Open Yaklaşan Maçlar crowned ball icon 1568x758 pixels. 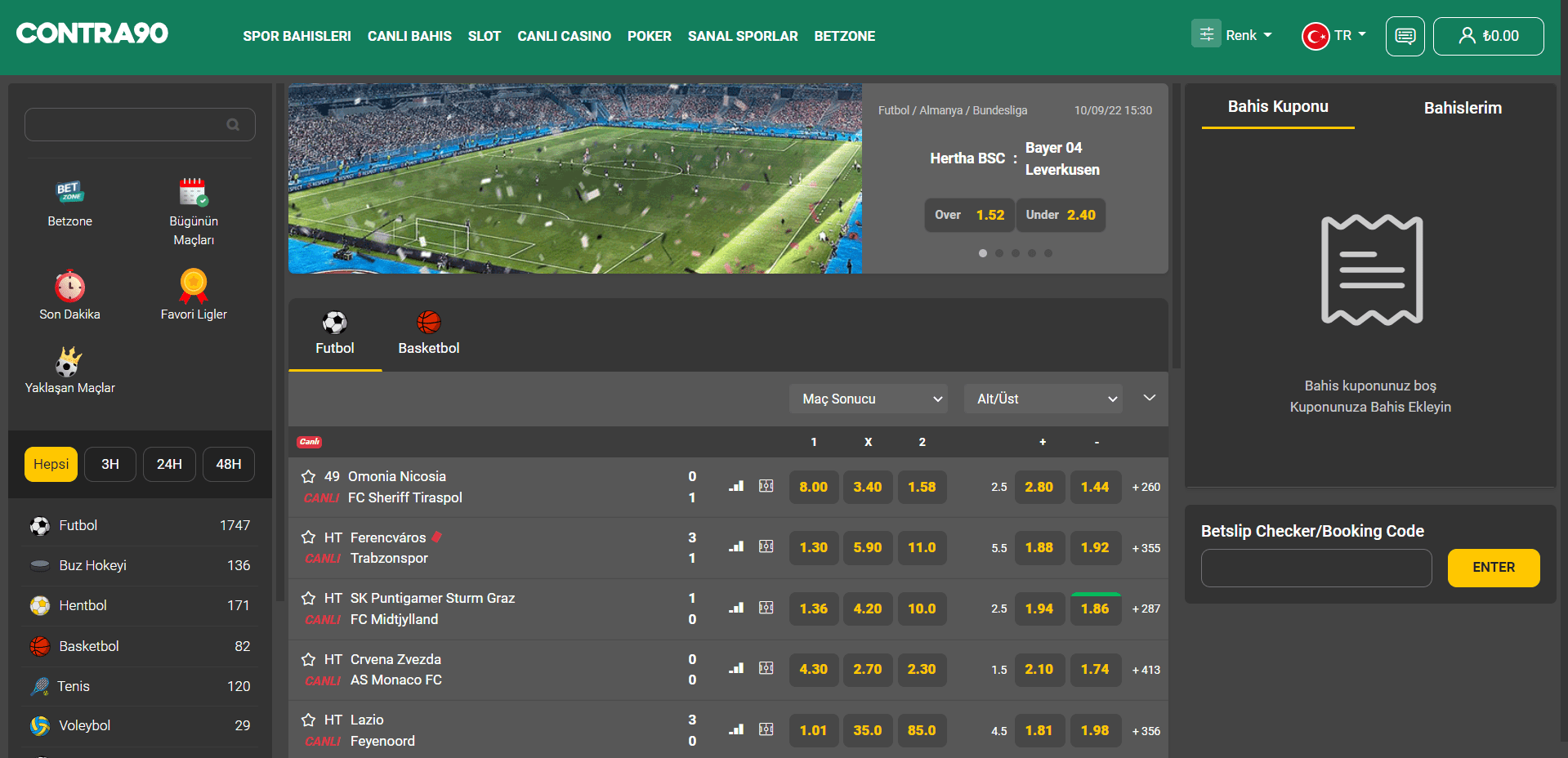point(69,361)
